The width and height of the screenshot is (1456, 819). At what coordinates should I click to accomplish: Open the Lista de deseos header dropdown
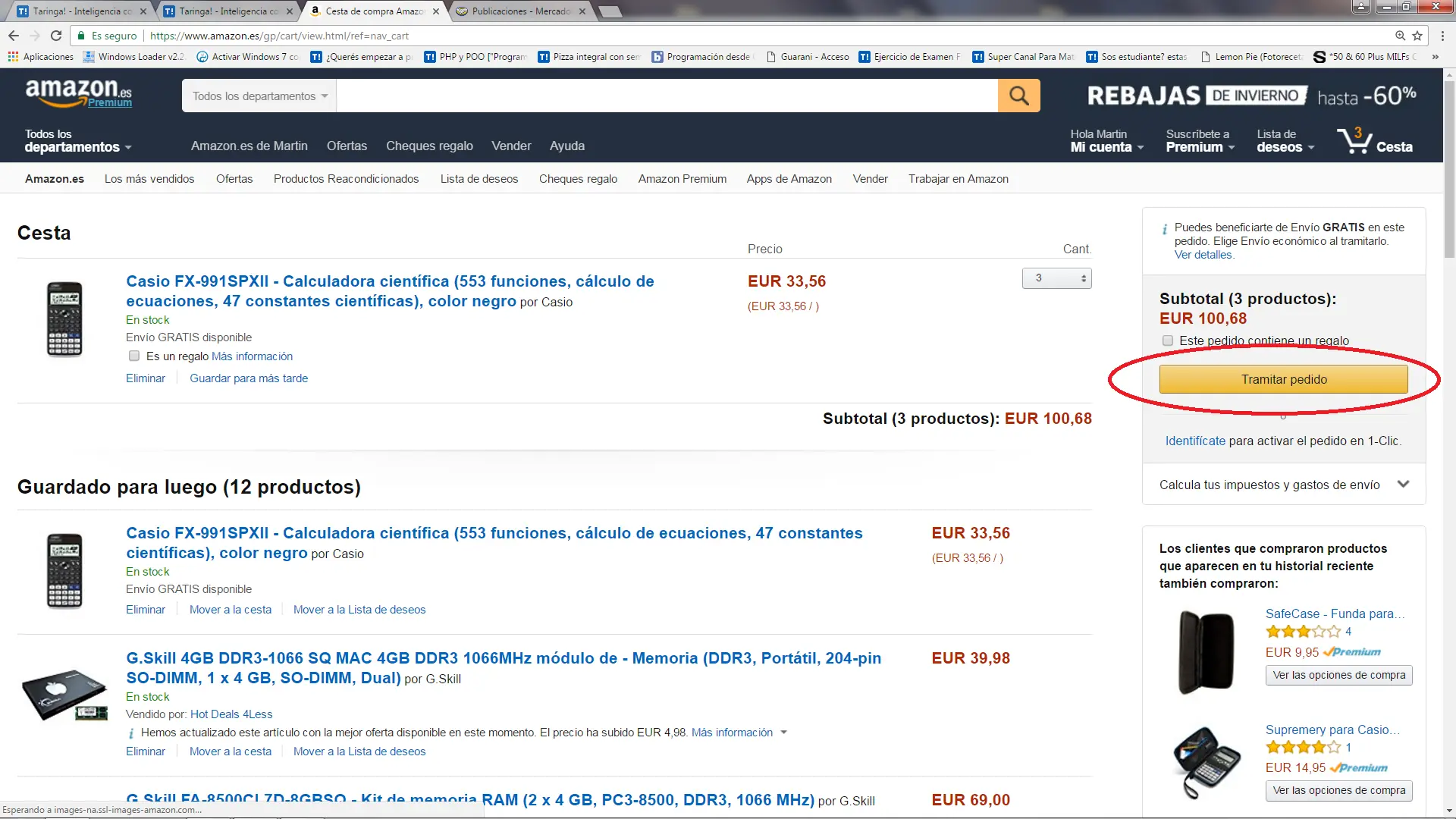(x=1285, y=140)
